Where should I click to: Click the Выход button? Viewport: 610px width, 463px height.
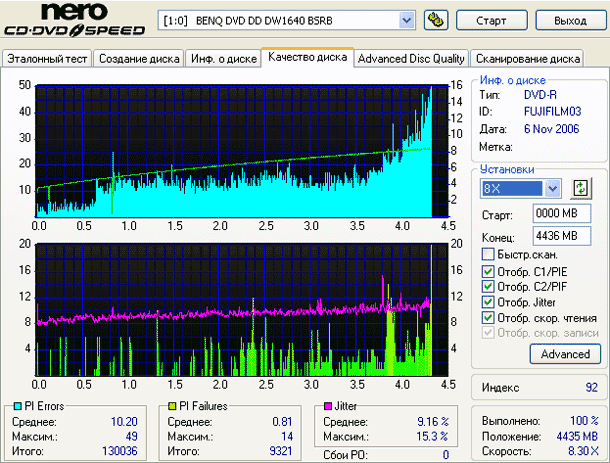tap(570, 20)
